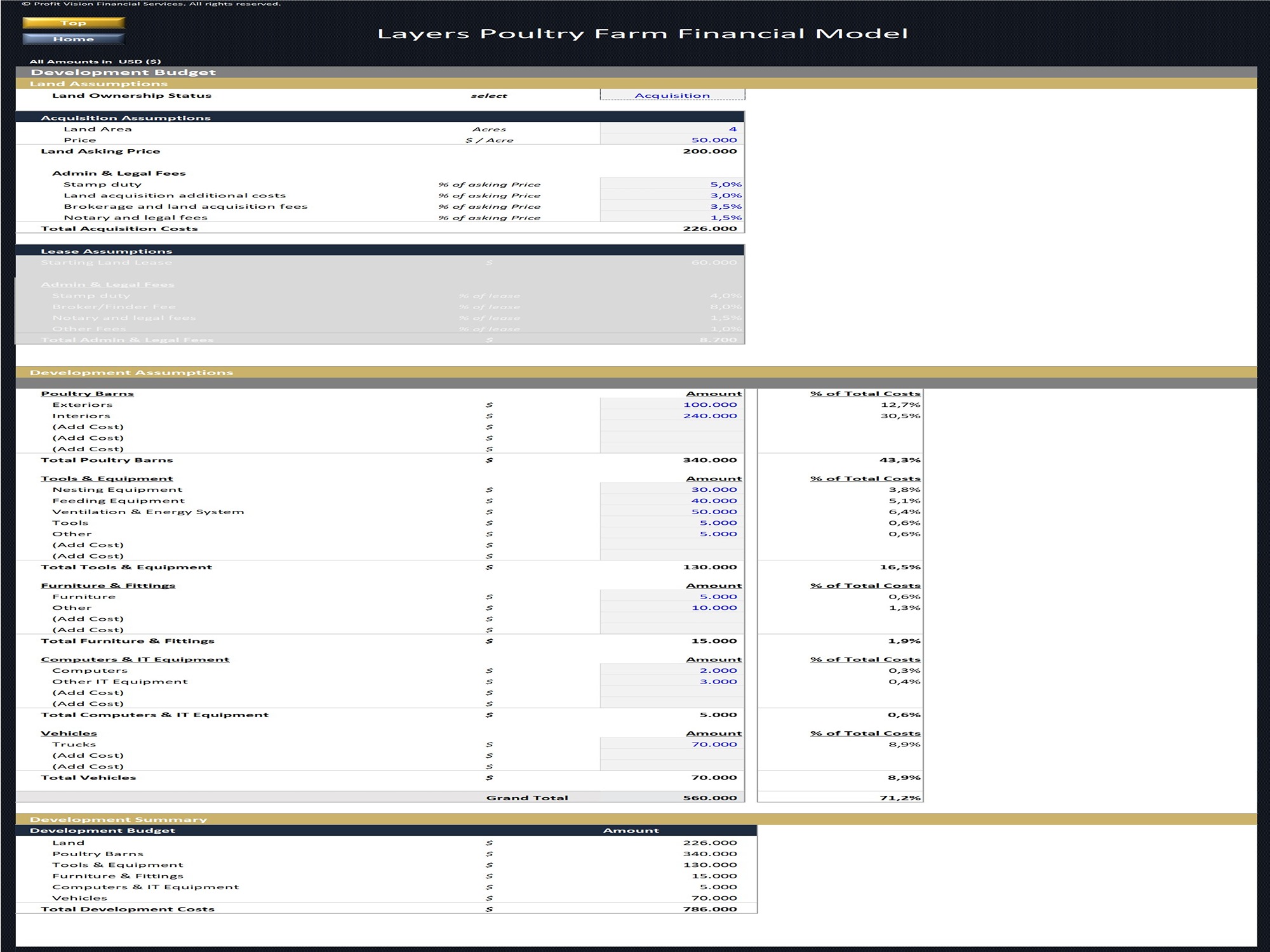The width and height of the screenshot is (1270, 952).
Task: Click Total Development Costs value 786.000
Action: coord(710,909)
